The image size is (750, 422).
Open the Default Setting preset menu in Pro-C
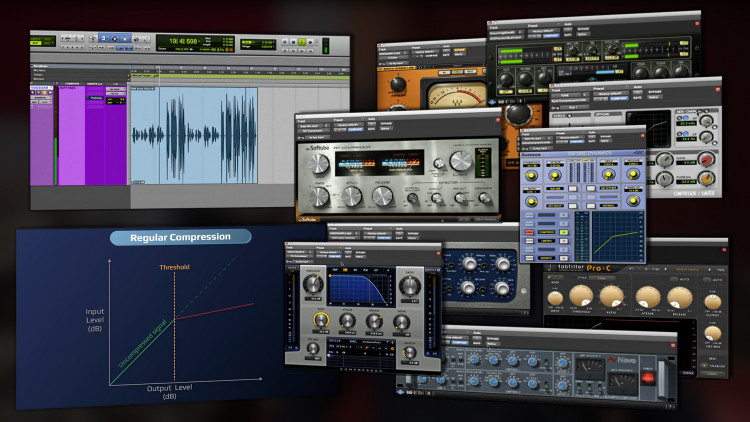(687, 270)
